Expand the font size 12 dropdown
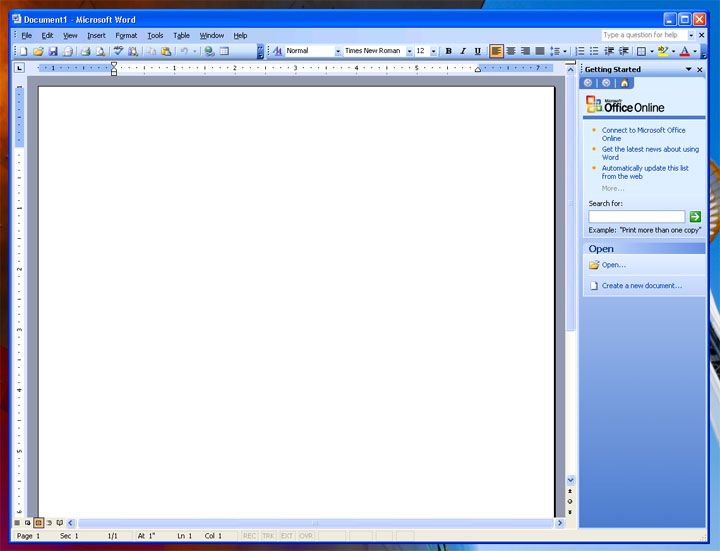 (x=433, y=51)
